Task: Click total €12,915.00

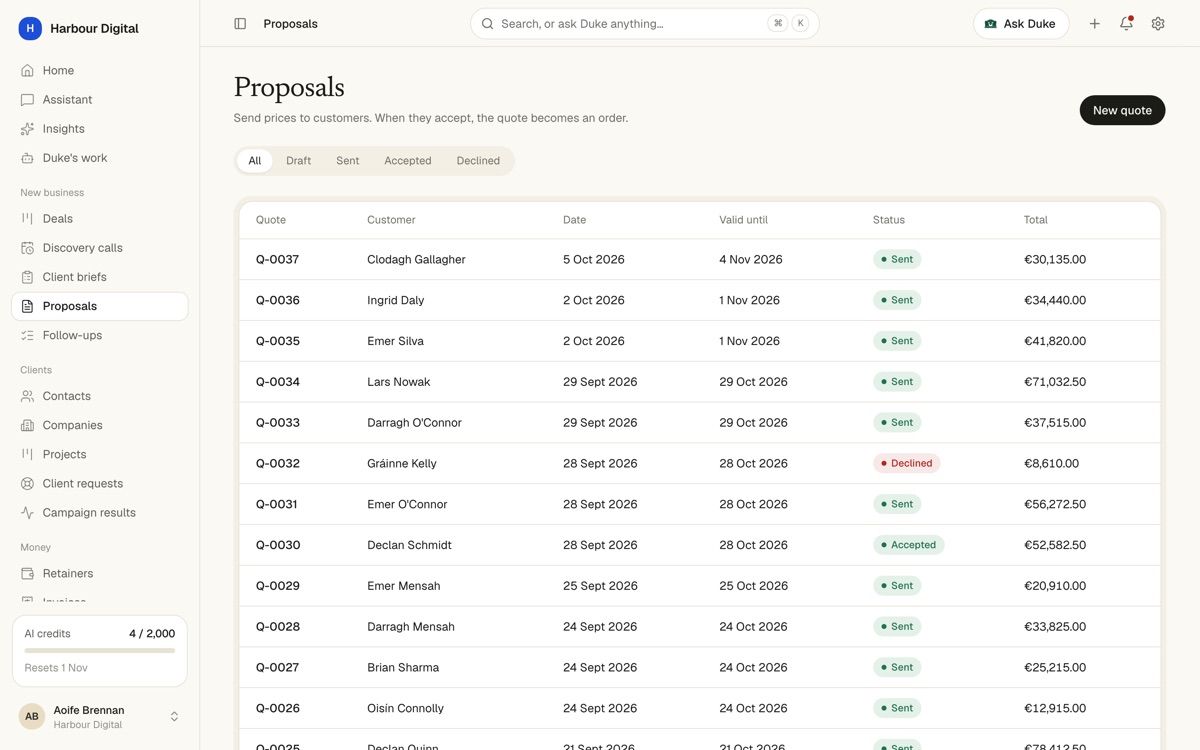Action: 1055,708
